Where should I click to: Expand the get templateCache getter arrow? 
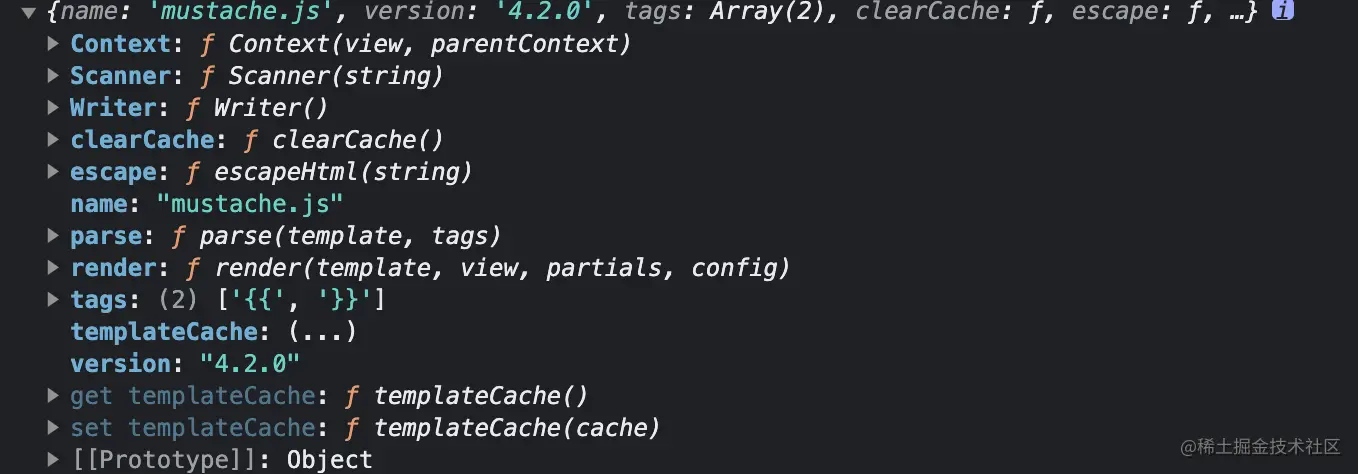tap(54, 396)
